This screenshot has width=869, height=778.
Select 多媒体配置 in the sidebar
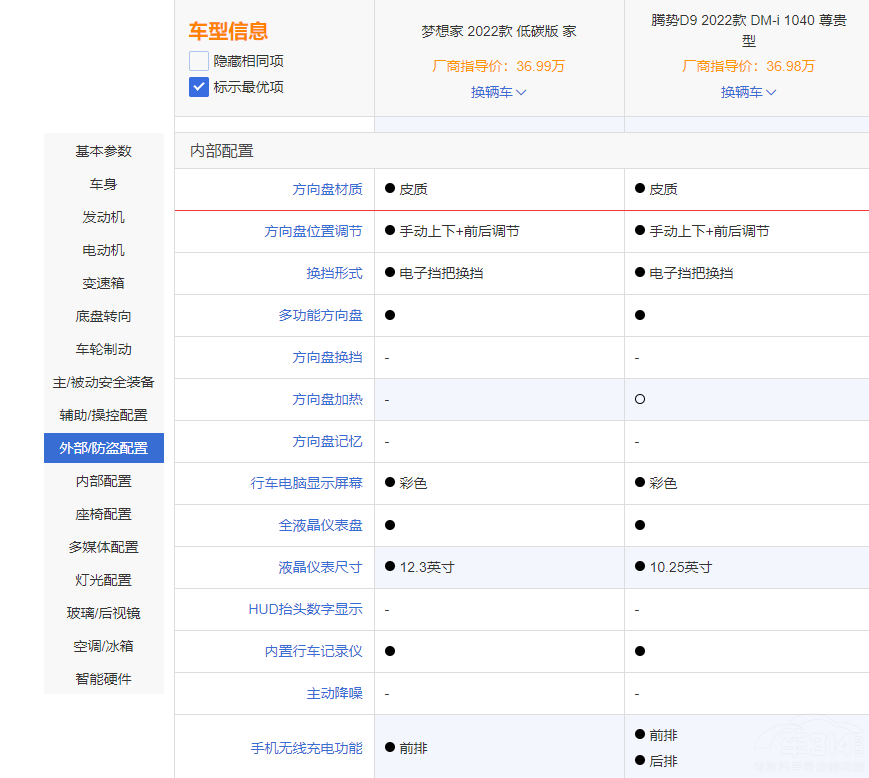coord(104,547)
